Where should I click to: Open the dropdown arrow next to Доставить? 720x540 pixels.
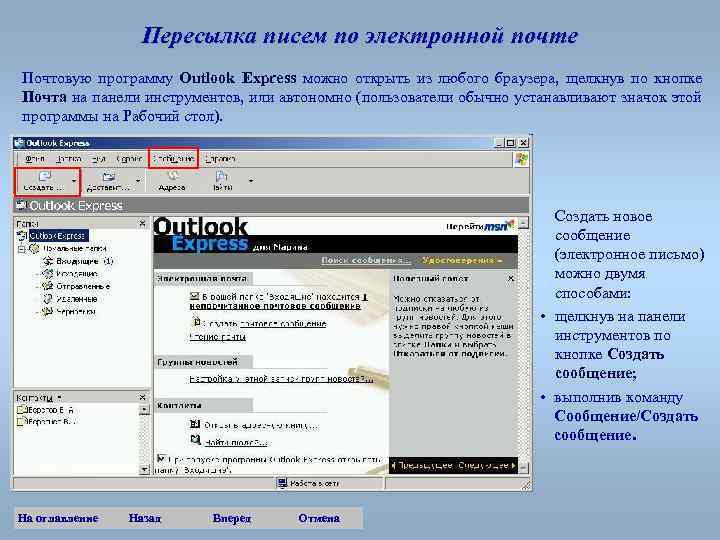(138, 181)
